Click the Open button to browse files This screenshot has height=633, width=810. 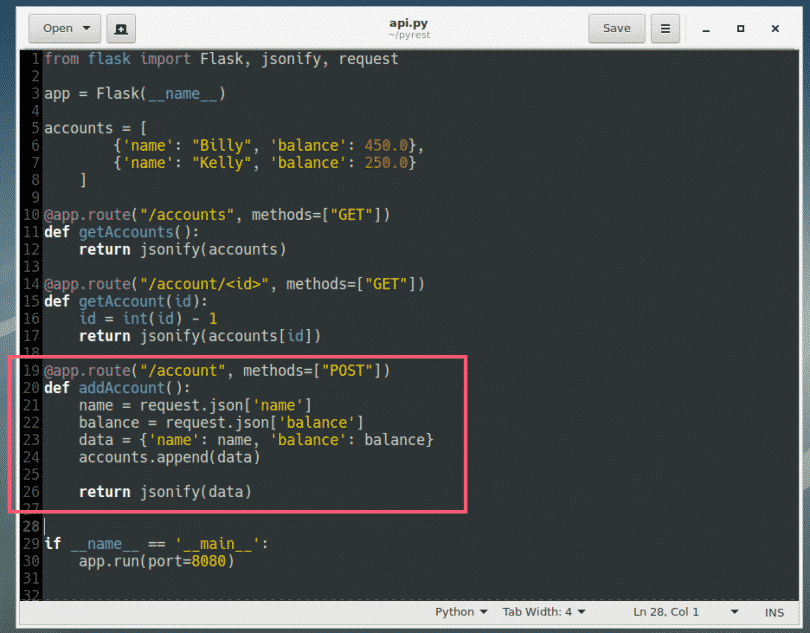pos(57,28)
